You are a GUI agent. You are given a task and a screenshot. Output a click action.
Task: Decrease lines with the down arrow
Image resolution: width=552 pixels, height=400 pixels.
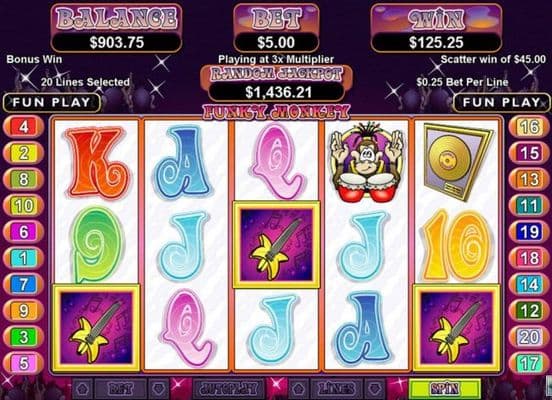375,389
